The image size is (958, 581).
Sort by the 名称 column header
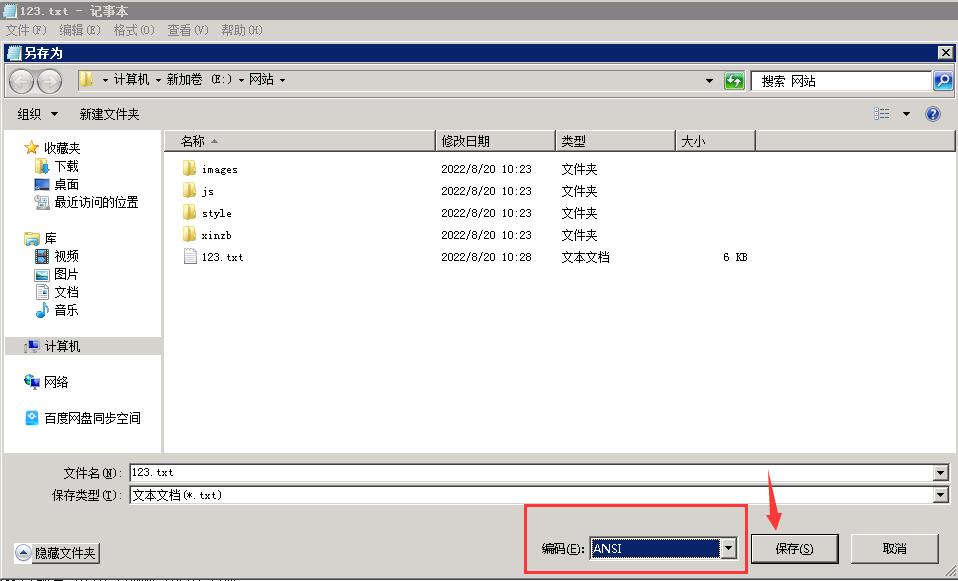click(x=299, y=141)
